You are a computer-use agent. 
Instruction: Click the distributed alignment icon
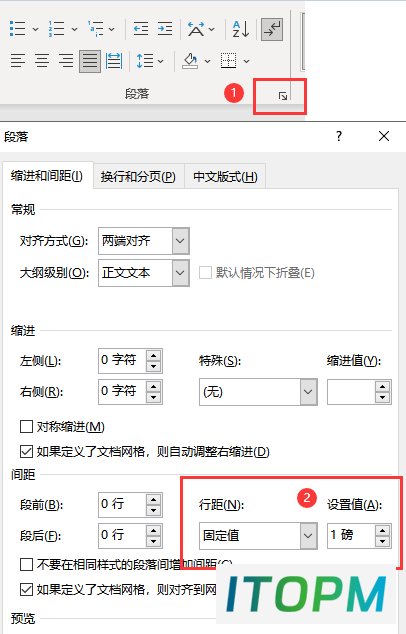coord(114,61)
